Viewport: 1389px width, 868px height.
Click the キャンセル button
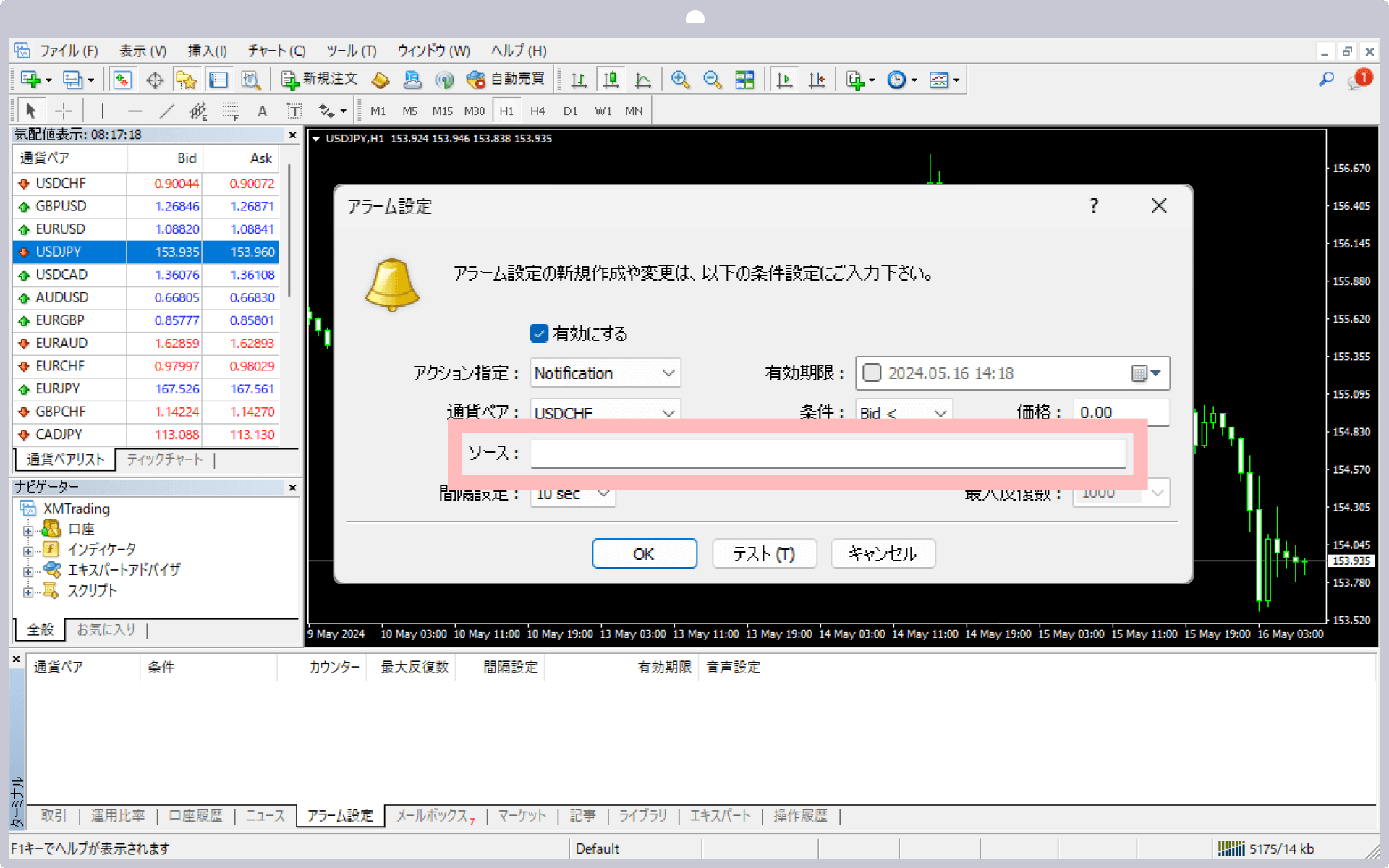tap(883, 553)
